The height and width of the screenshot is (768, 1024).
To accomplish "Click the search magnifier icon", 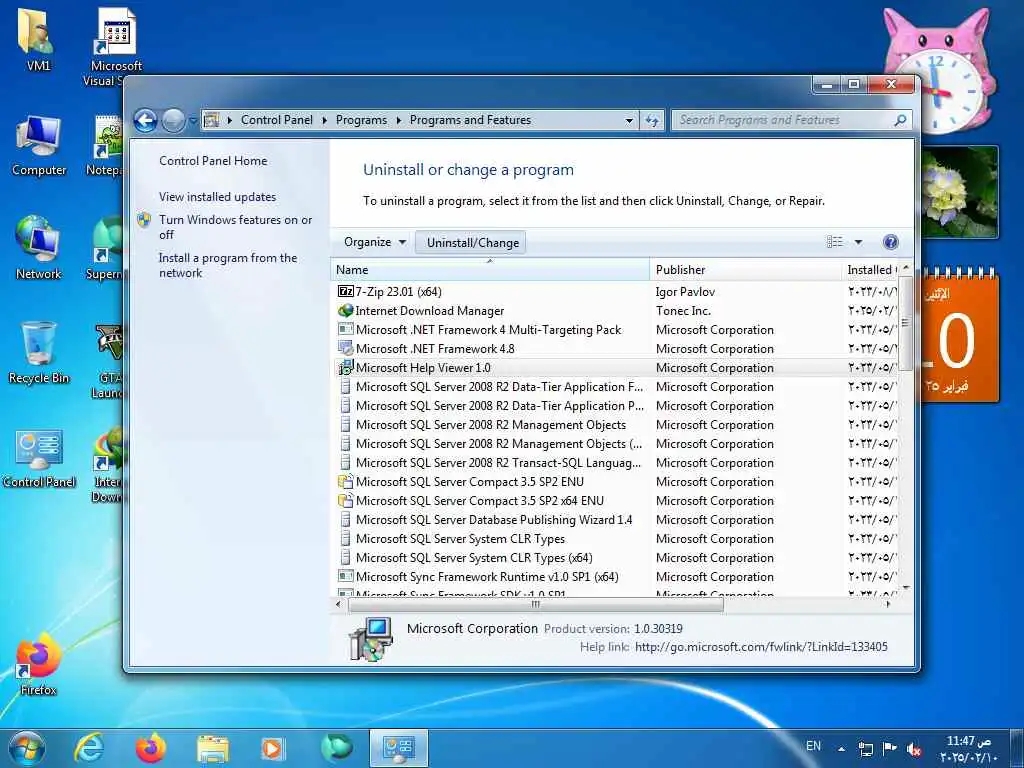I will click(x=901, y=120).
